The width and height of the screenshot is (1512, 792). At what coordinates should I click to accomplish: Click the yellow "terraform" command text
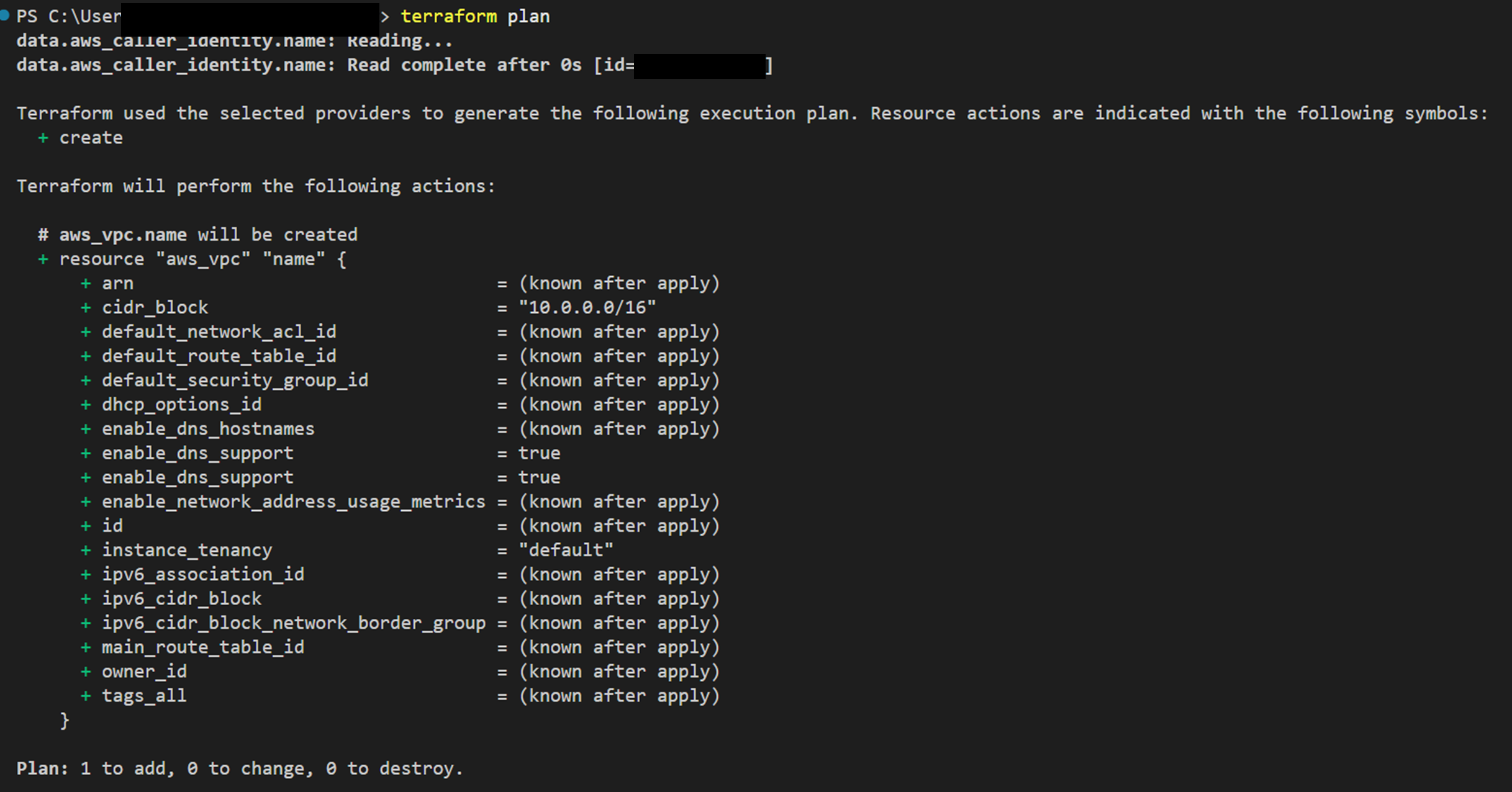click(448, 16)
